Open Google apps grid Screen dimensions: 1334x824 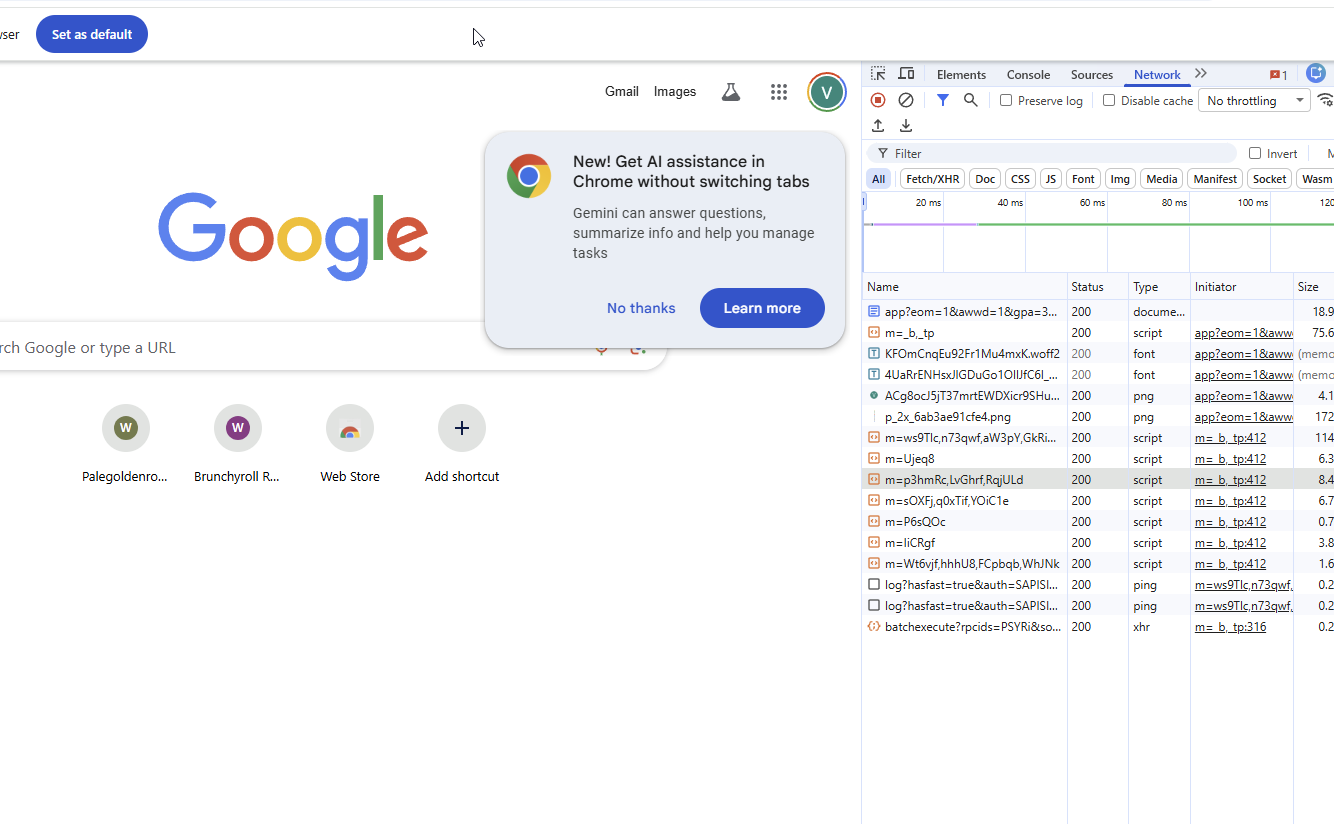tap(779, 92)
